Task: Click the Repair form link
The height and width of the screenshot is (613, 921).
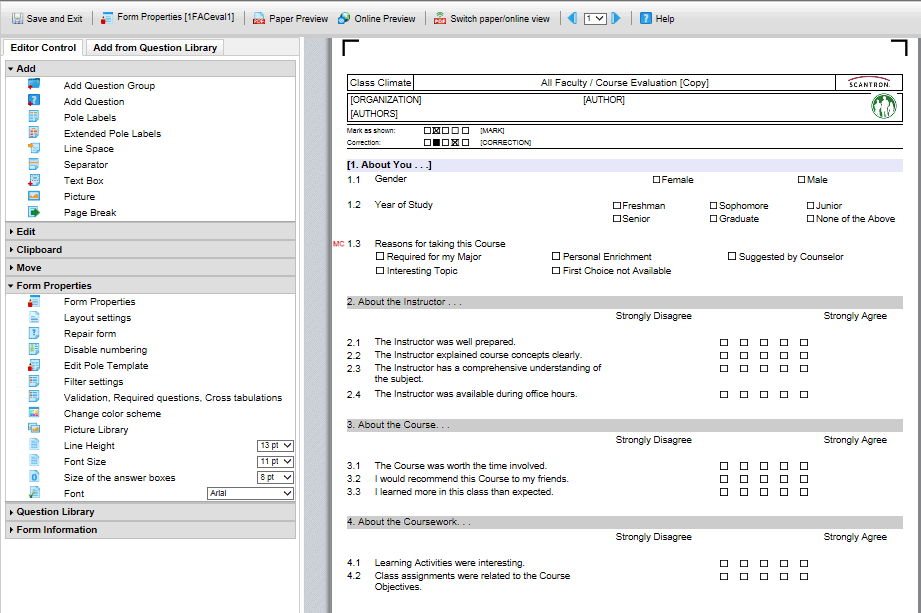Action: coord(90,334)
